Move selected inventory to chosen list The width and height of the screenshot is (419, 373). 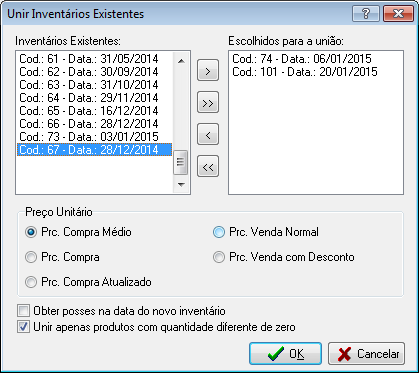coord(208,71)
